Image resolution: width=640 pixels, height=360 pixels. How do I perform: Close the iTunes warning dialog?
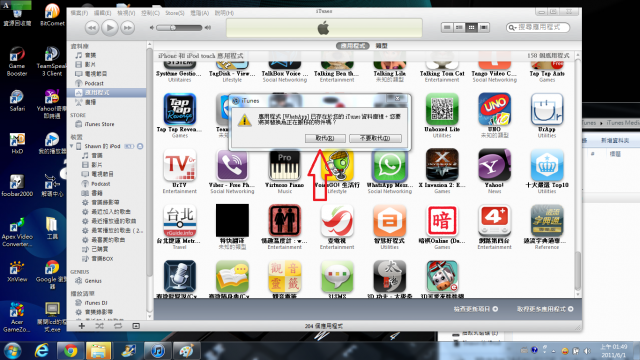pyautogui.click(x=397, y=98)
